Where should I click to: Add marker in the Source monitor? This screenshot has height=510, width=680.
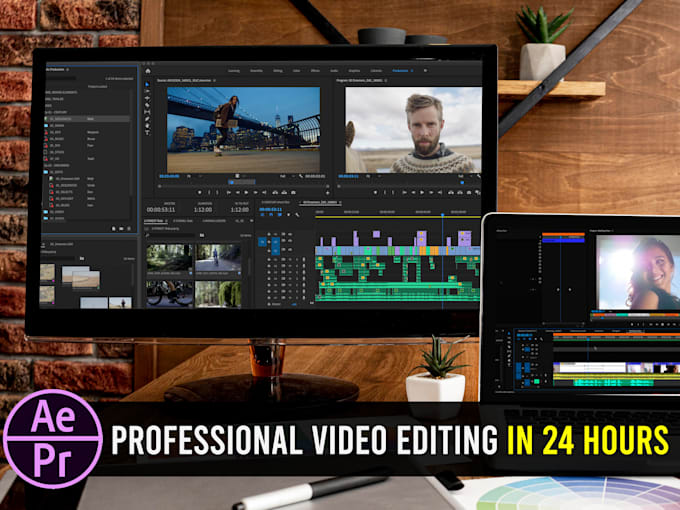tap(199, 192)
